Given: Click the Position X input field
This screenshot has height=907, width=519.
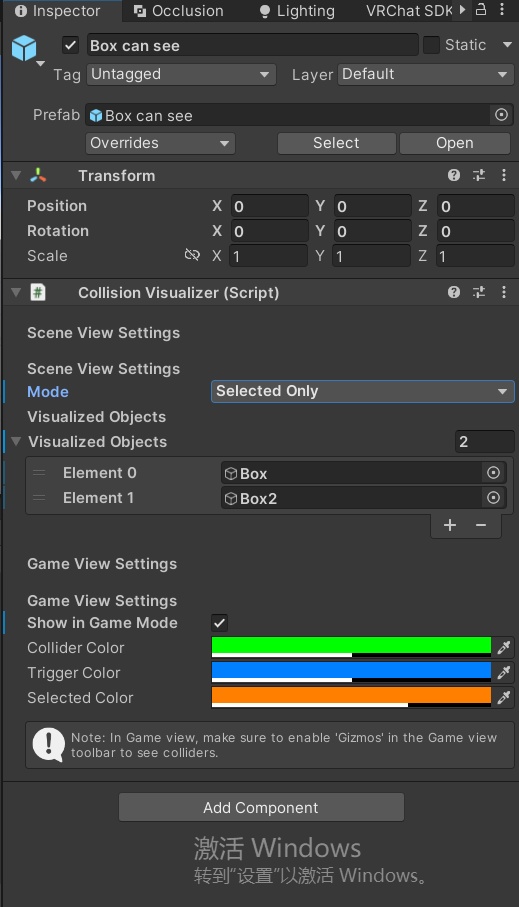Looking at the screenshot, I should (x=270, y=206).
